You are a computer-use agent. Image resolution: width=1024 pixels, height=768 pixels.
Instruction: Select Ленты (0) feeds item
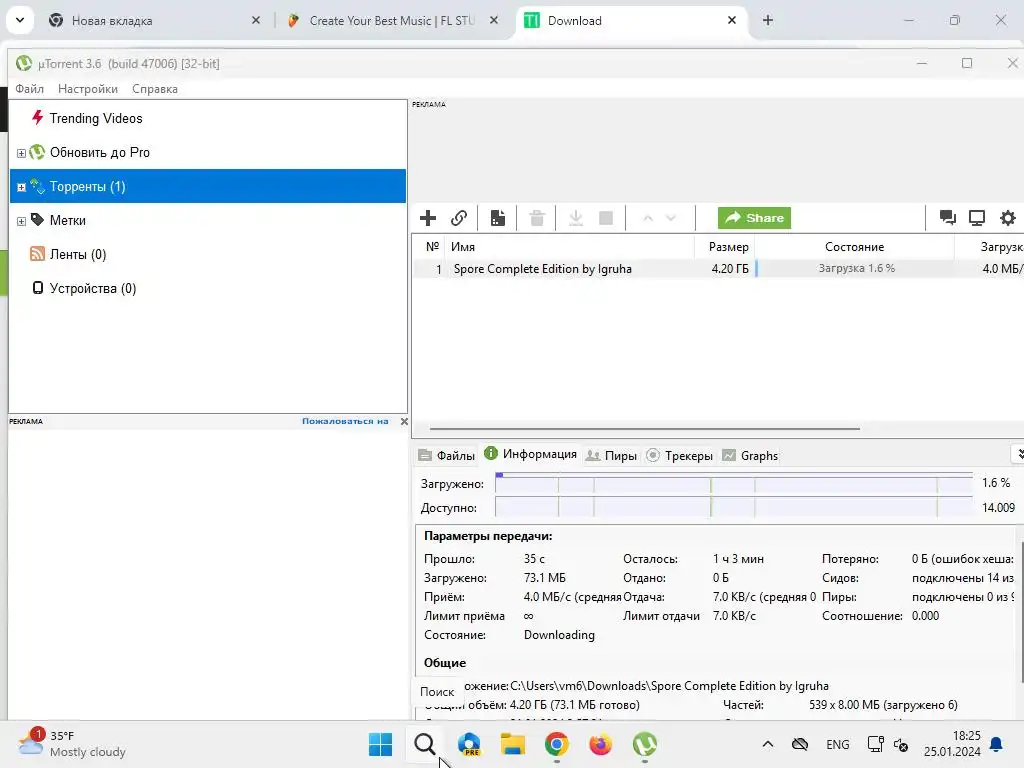pos(78,254)
